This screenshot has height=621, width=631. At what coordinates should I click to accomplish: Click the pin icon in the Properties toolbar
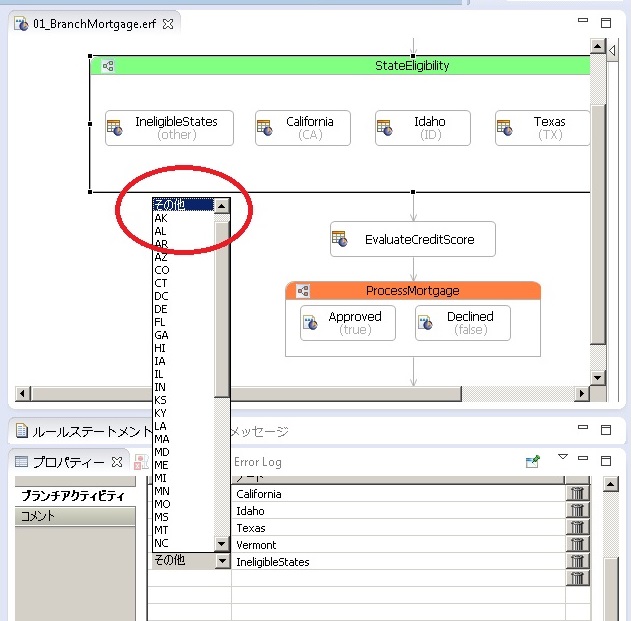click(533, 461)
